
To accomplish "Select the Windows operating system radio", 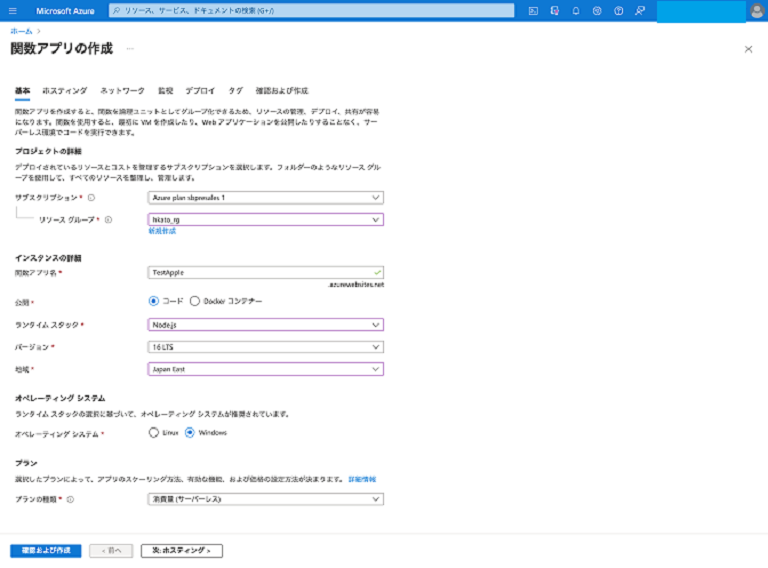I will (190, 433).
